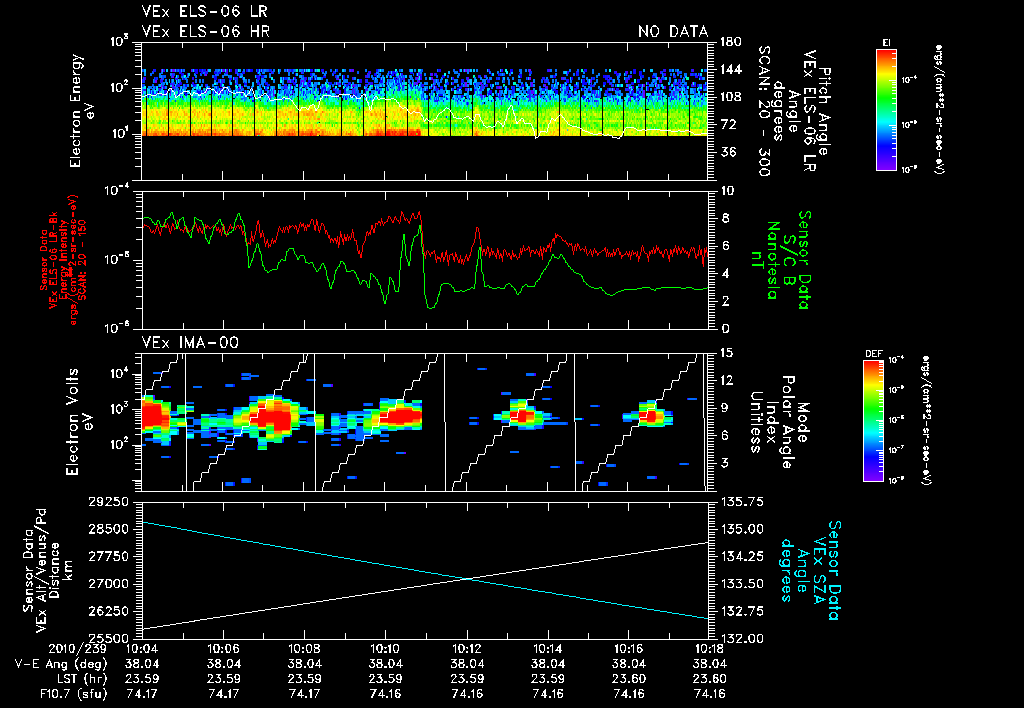1024x708 pixels.
Task: Select the 'VEx ELS-06 HR' plot title
Action: (206, 31)
